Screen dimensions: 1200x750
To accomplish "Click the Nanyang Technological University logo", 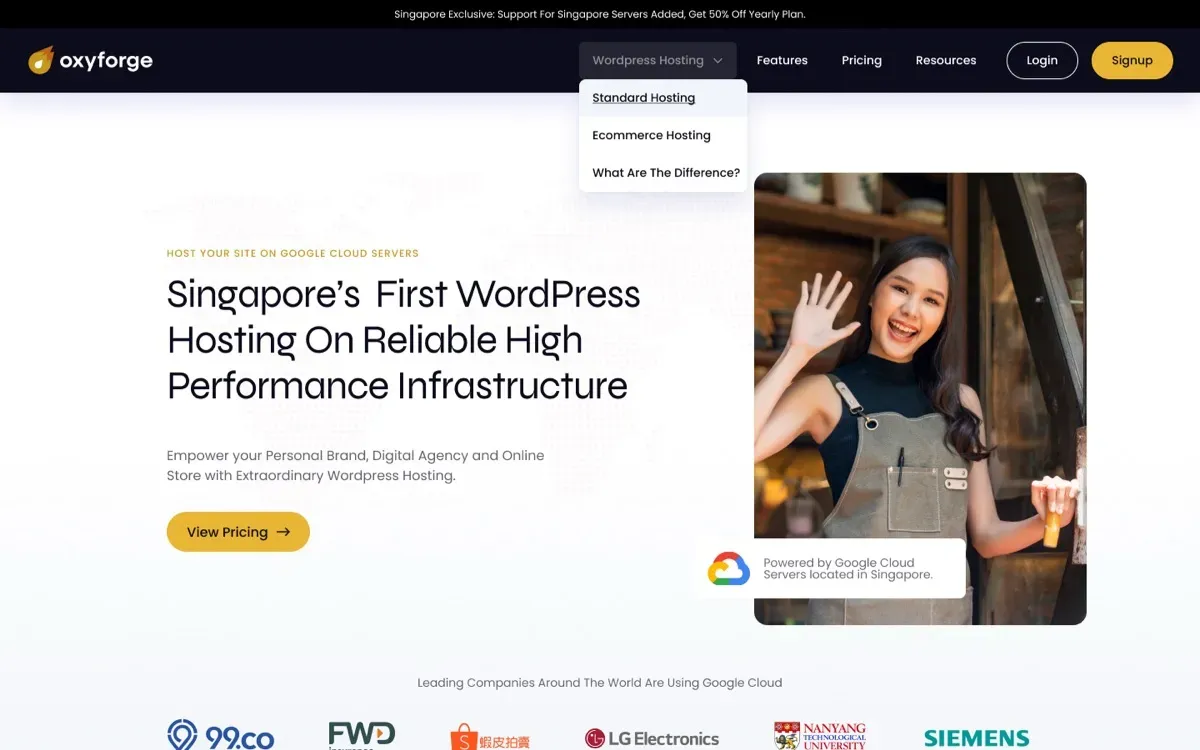I will pyautogui.click(x=820, y=736).
